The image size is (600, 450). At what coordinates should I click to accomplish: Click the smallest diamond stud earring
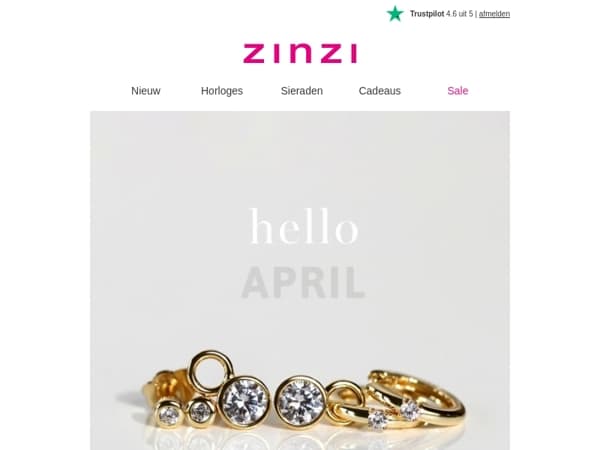click(x=169, y=414)
